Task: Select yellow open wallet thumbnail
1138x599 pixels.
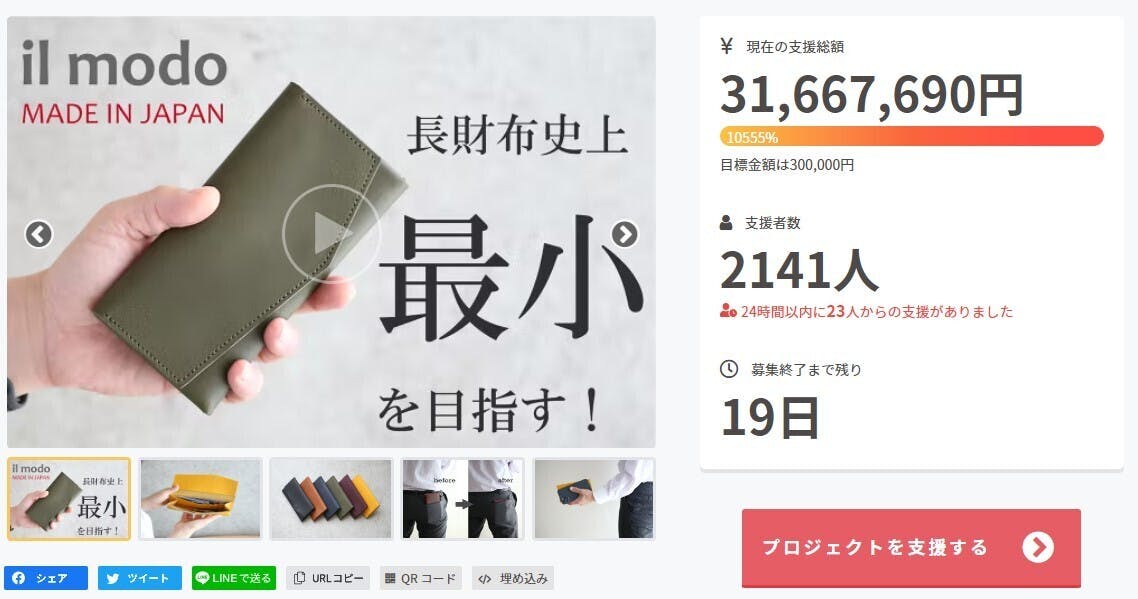Action: point(200,499)
